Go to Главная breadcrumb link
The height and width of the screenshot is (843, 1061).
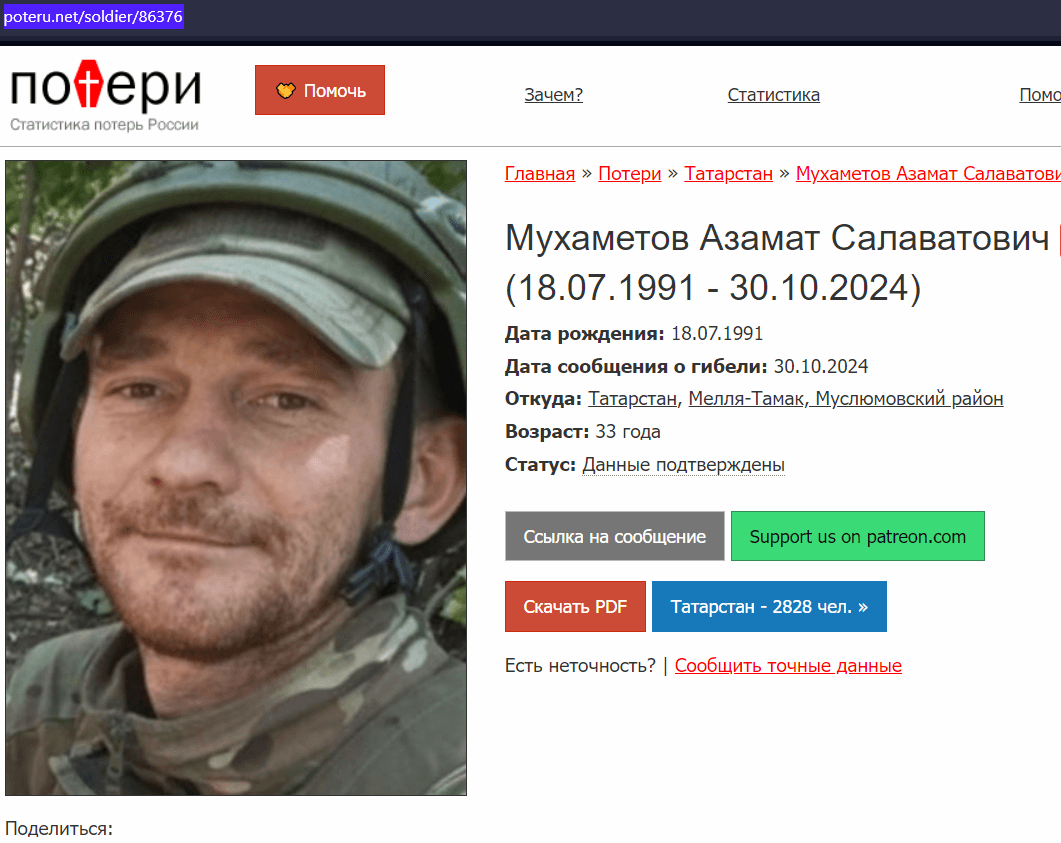pos(540,174)
